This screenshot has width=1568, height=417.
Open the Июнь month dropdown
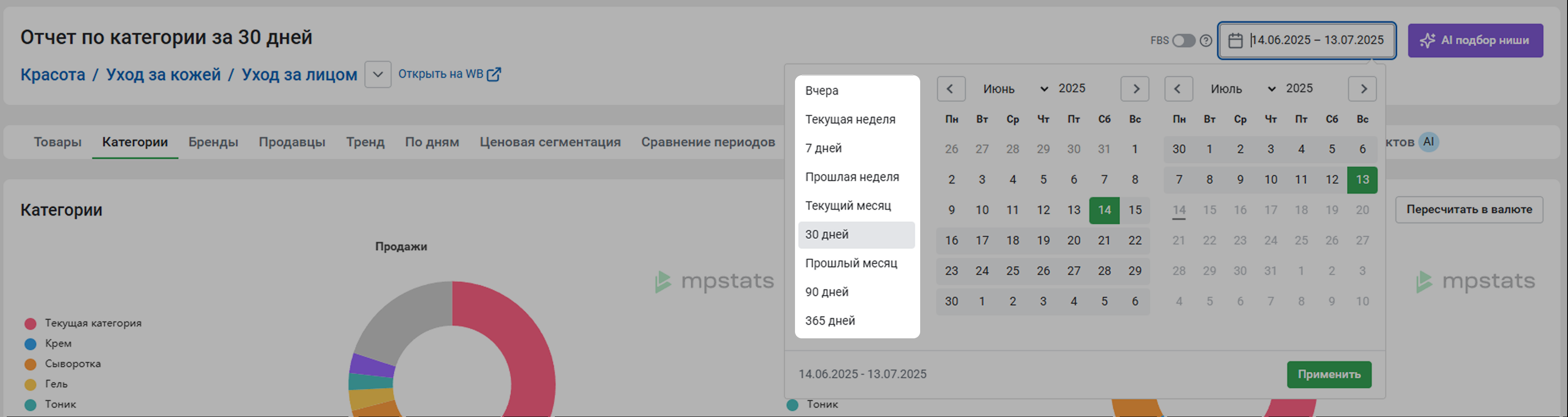1015,89
